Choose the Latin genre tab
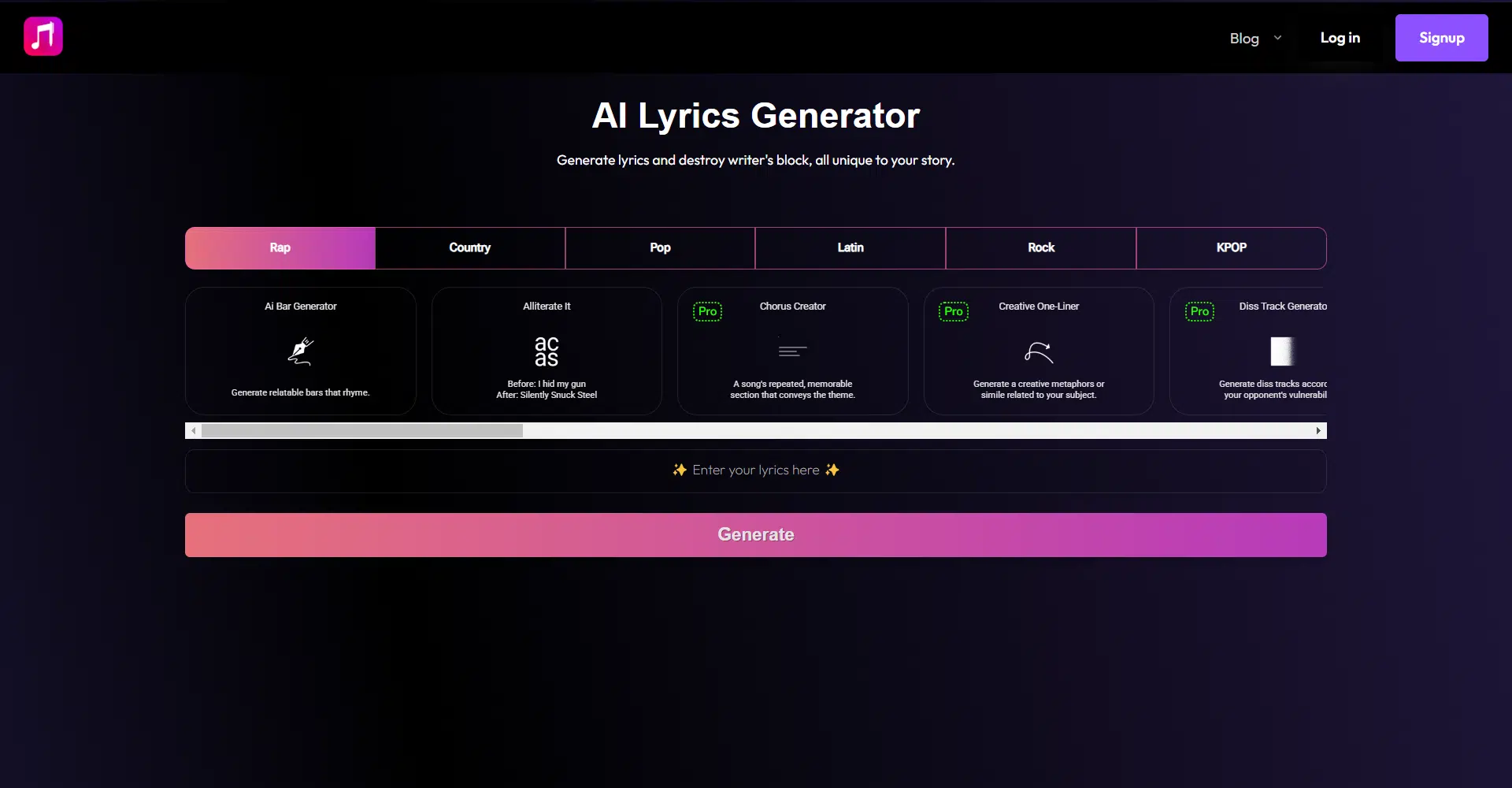Viewport: 1512px width, 788px height. coord(850,248)
